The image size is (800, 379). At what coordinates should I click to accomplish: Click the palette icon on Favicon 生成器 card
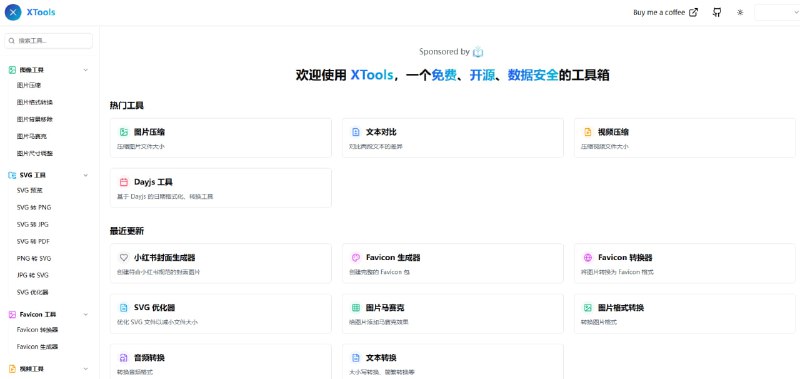(356, 258)
